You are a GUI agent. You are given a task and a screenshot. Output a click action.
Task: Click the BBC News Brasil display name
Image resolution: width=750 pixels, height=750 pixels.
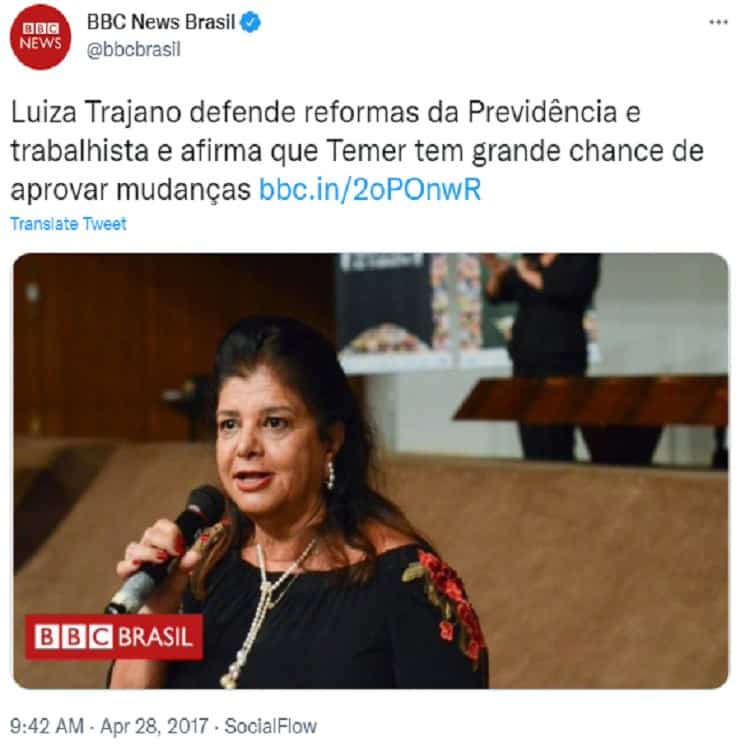(161, 22)
